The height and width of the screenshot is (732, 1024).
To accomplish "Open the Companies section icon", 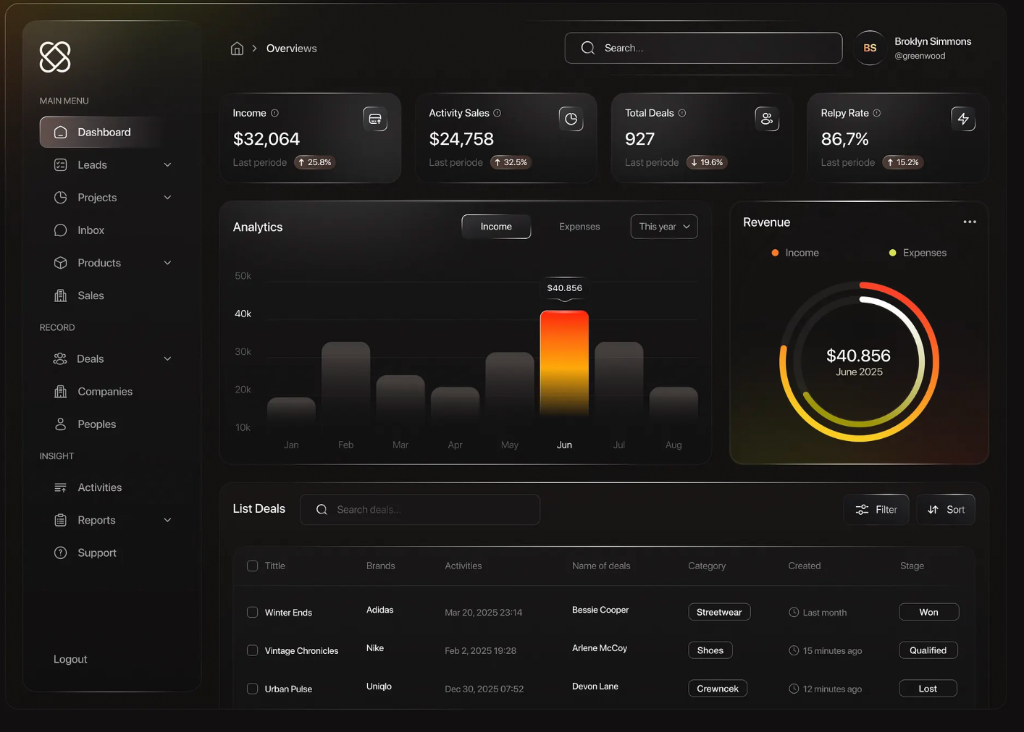I will [x=62, y=391].
